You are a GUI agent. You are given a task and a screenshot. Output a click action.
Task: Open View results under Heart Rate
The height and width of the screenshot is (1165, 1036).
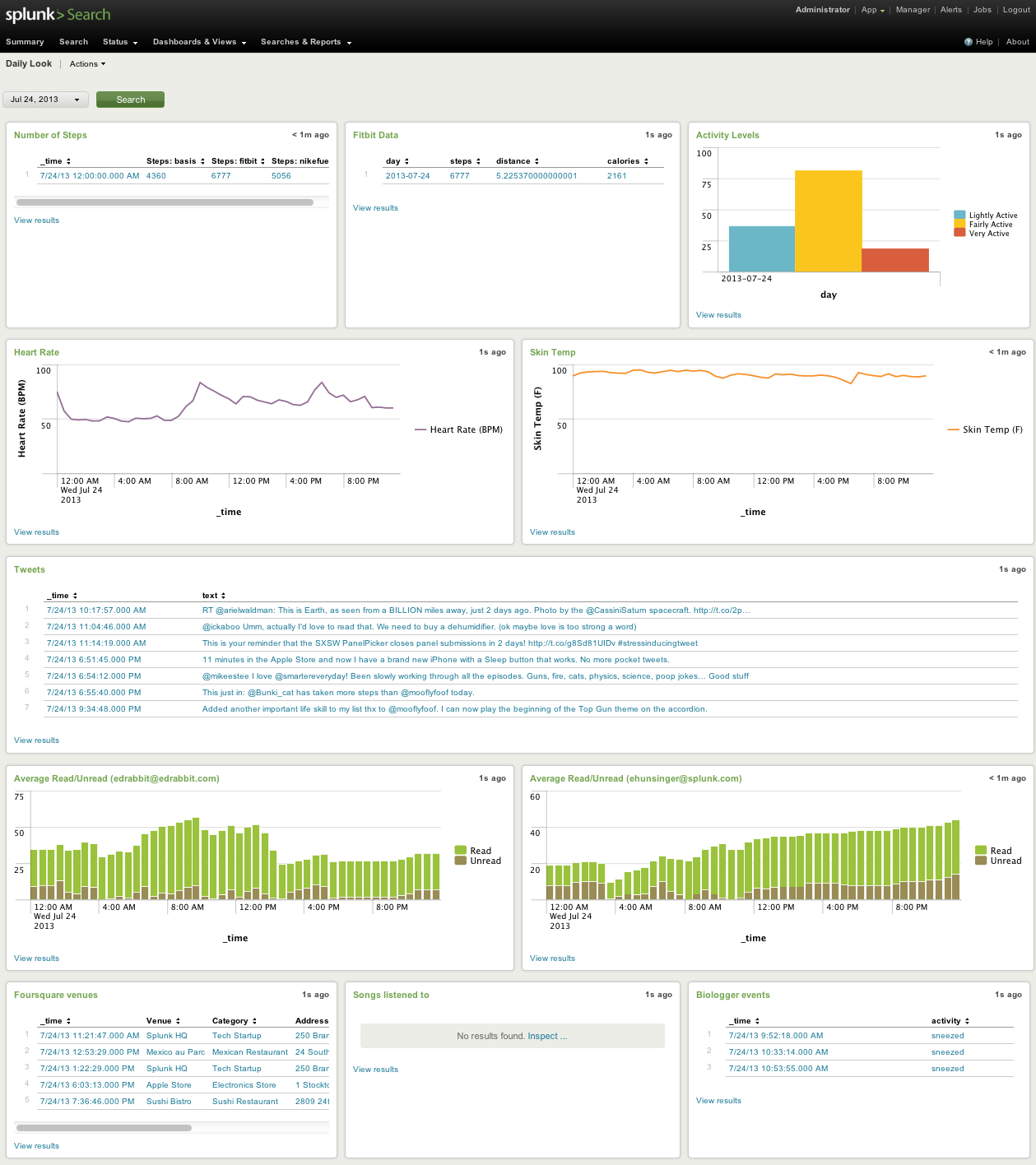36,532
